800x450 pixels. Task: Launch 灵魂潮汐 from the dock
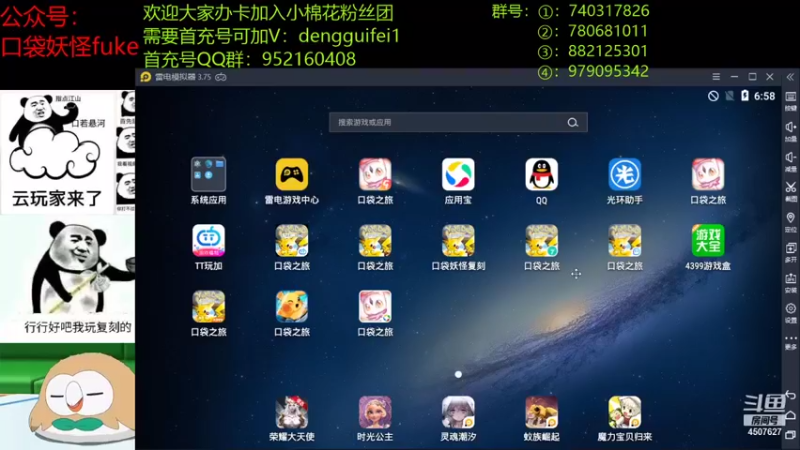pyautogui.click(x=458, y=412)
